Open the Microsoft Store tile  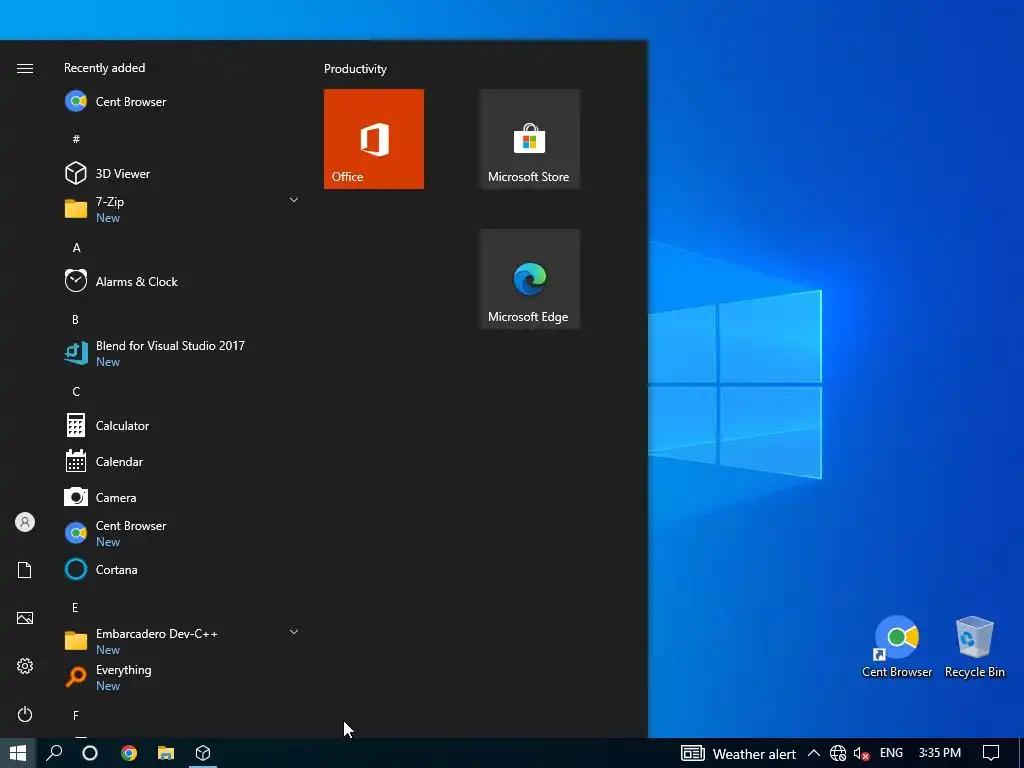pos(530,139)
